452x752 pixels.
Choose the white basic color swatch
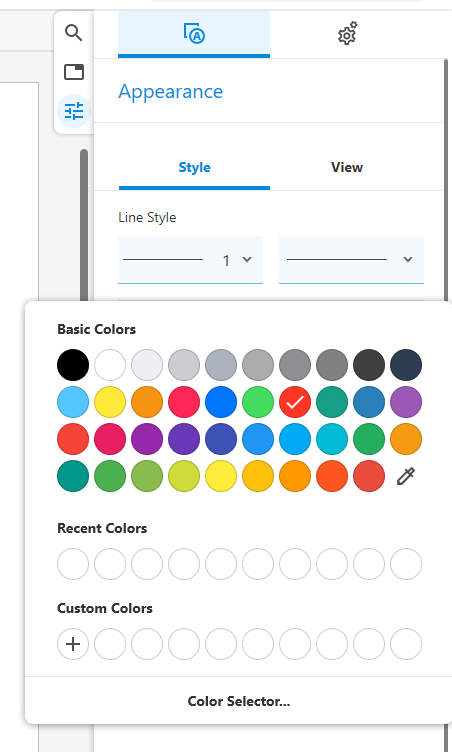coord(110,365)
